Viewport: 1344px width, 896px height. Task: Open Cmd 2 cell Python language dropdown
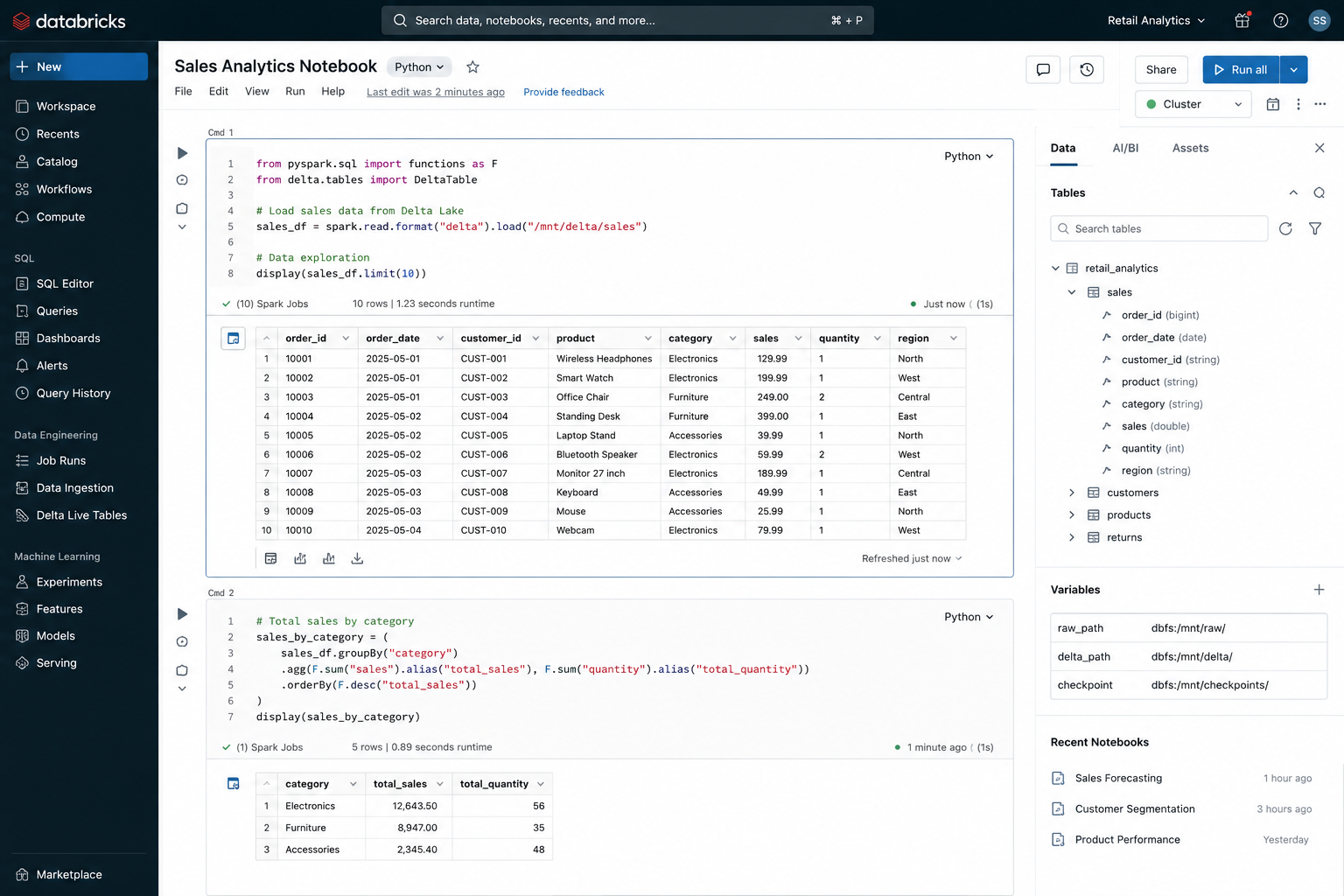pos(969,617)
